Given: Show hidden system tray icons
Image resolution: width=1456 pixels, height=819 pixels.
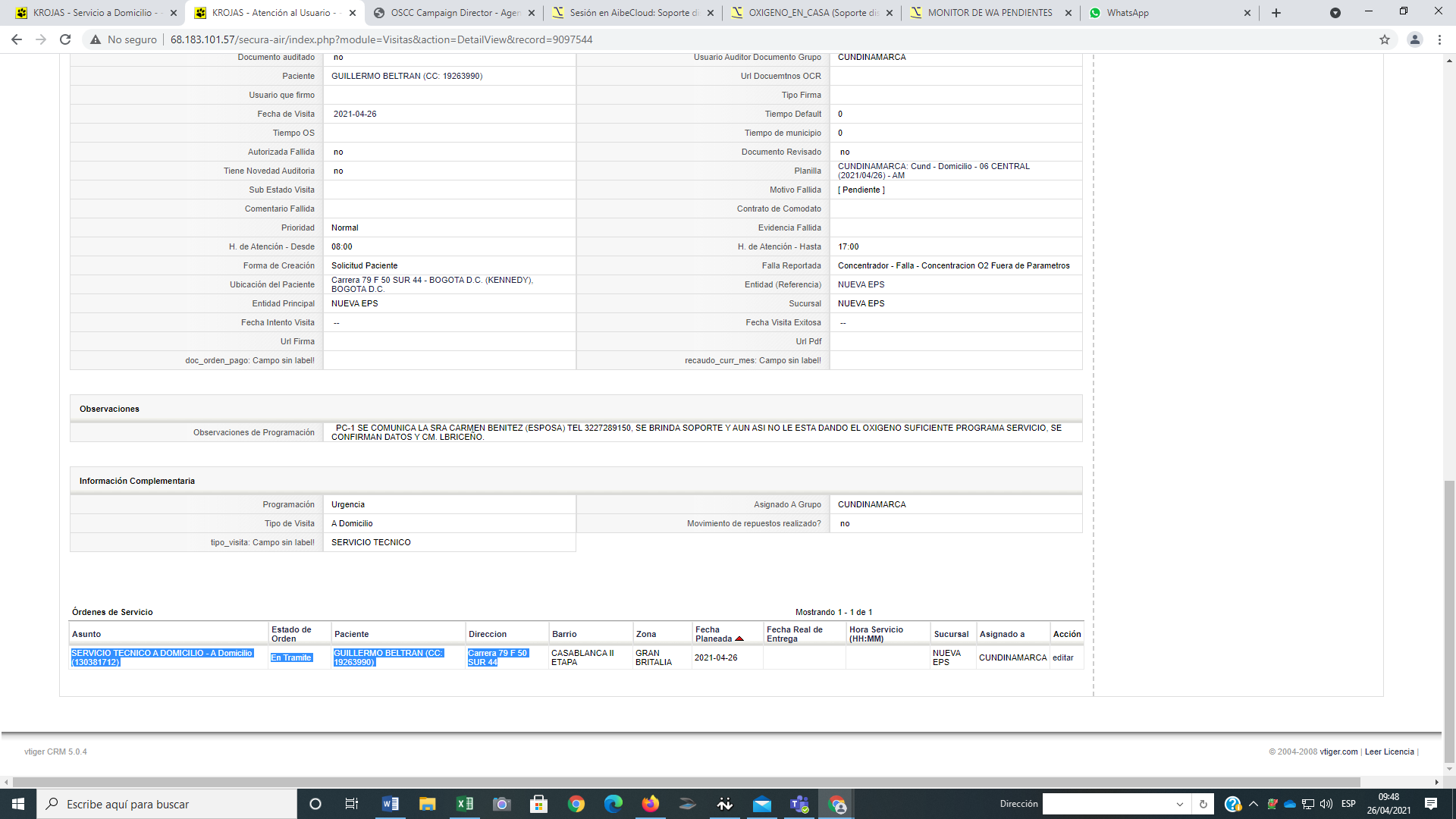Looking at the screenshot, I should (1253, 804).
